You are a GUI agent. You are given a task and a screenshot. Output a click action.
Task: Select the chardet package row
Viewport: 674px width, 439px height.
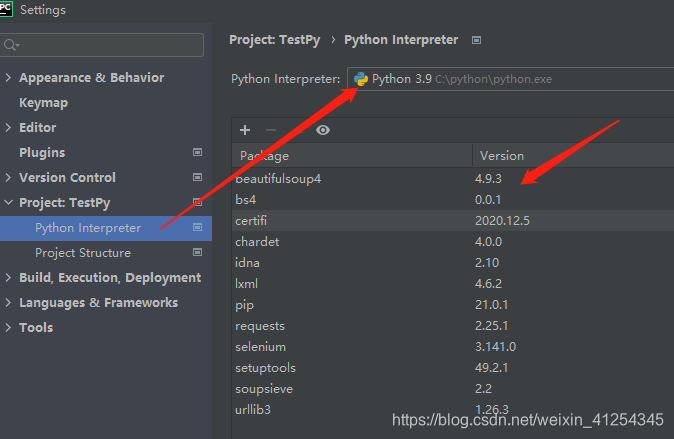[453, 242]
